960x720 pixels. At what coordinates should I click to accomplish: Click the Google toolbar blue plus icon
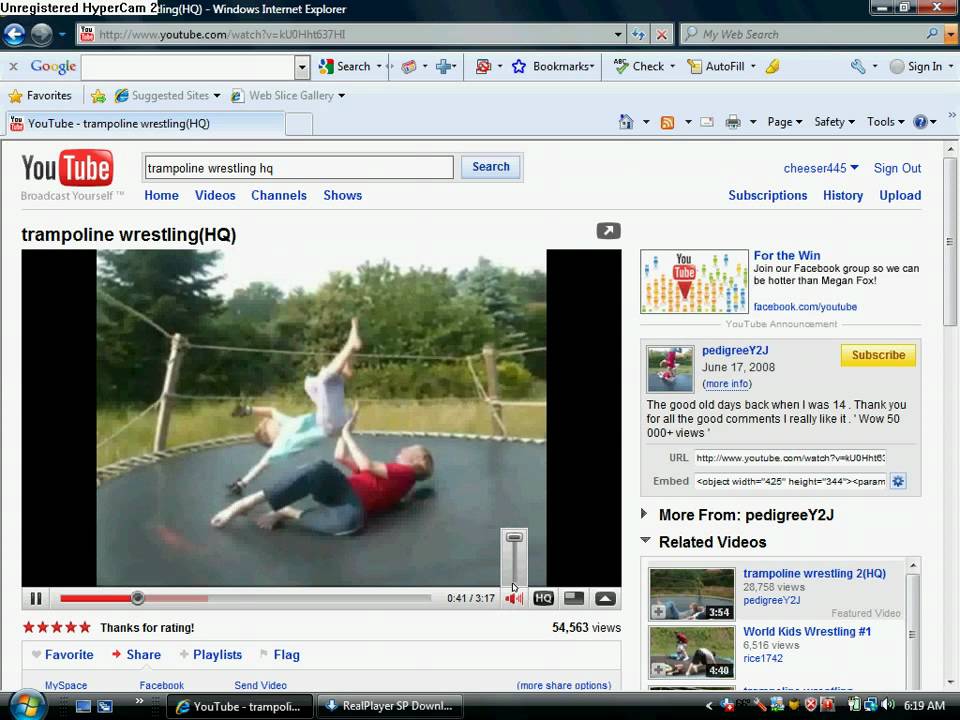click(444, 66)
